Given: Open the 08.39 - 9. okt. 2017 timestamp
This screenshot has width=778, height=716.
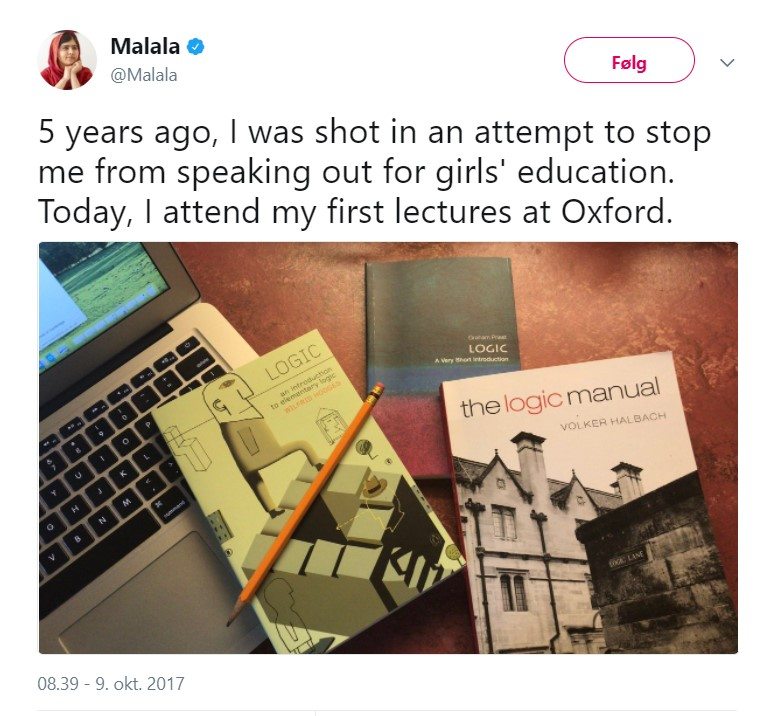Looking at the screenshot, I should pyautogui.click(x=111, y=685).
